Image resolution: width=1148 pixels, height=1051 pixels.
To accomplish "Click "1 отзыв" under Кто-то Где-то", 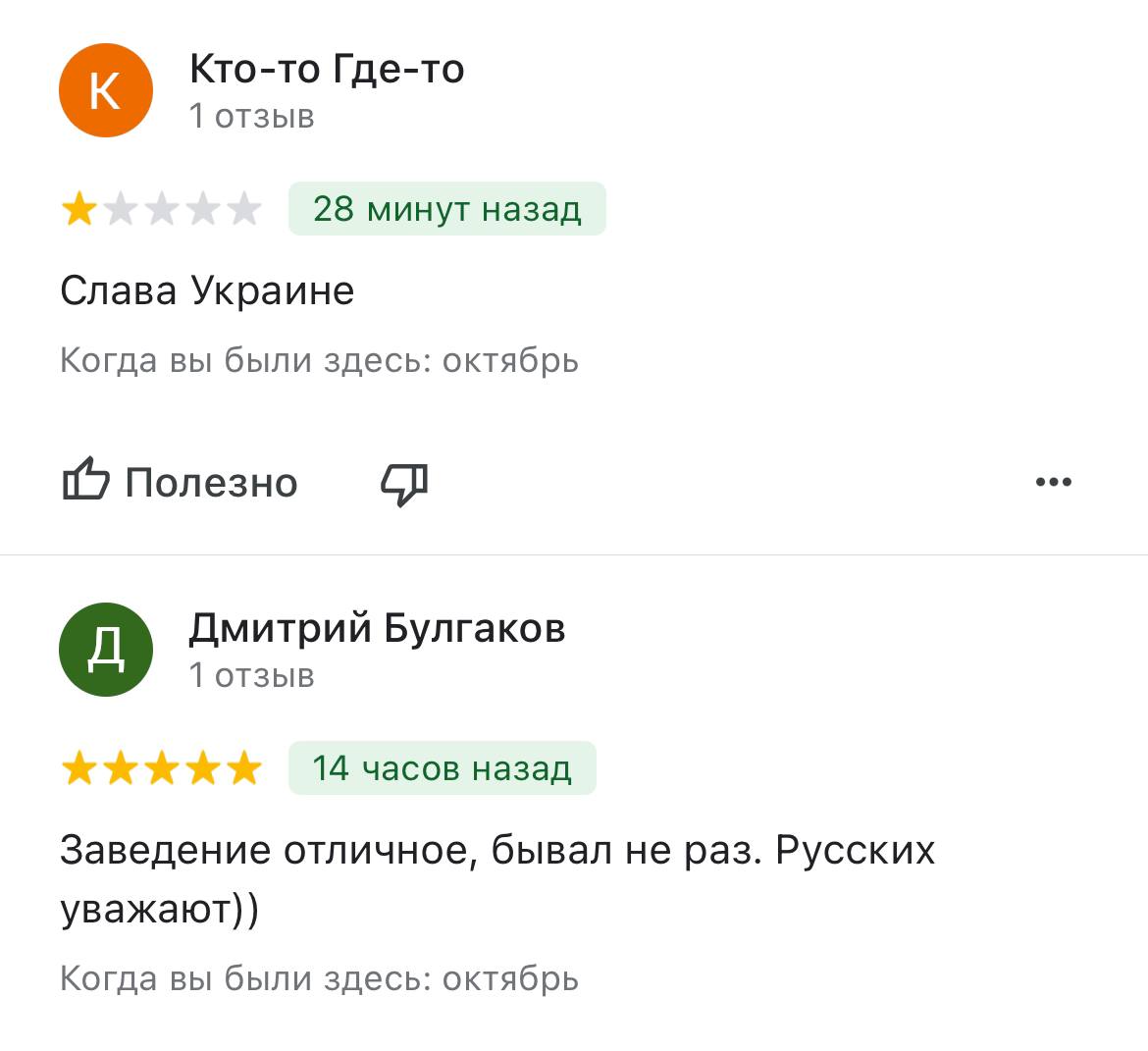I will [251, 116].
